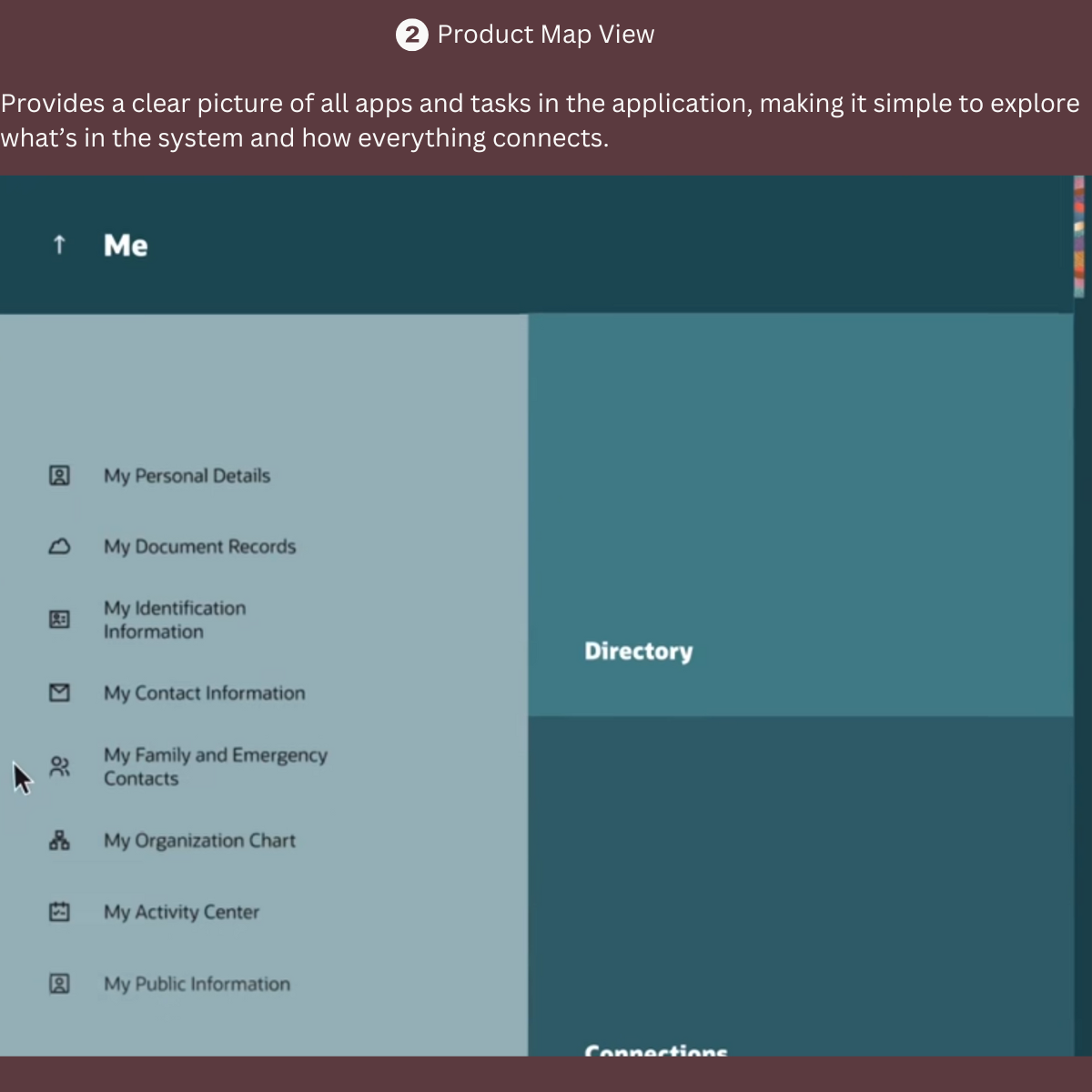Click the My Activity Center calendar icon
Image resolution: width=1092 pixels, height=1092 pixels.
[59, 912]
